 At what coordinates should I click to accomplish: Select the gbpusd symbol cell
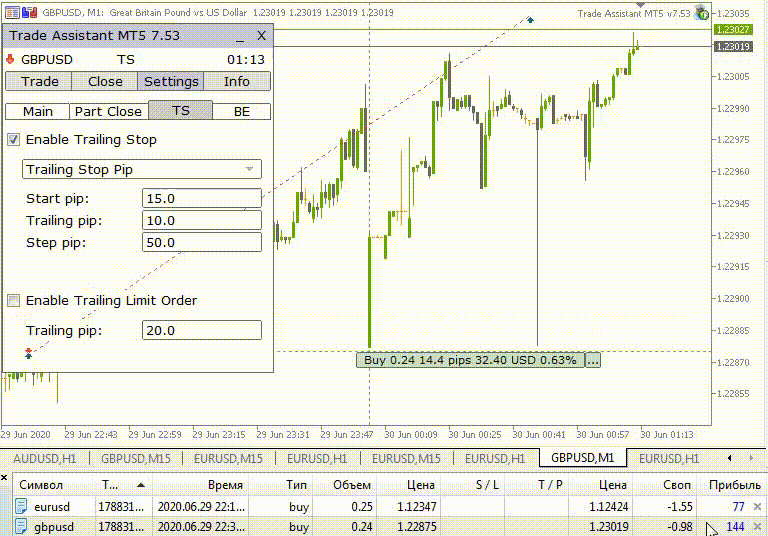54,527
